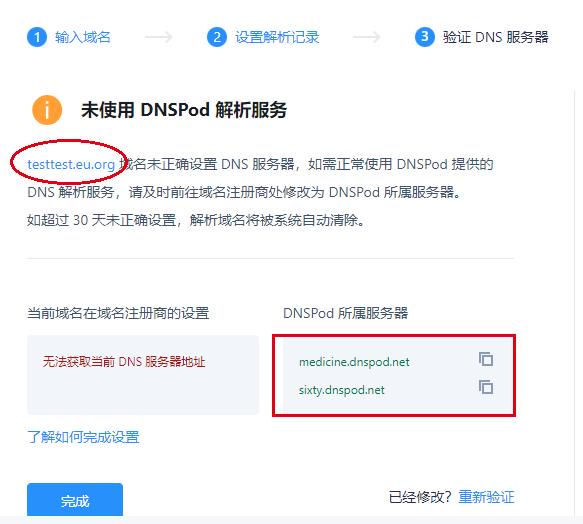Click 重新验证 link
The height and width of the screenshot is (524, 583).
[486, 497]
